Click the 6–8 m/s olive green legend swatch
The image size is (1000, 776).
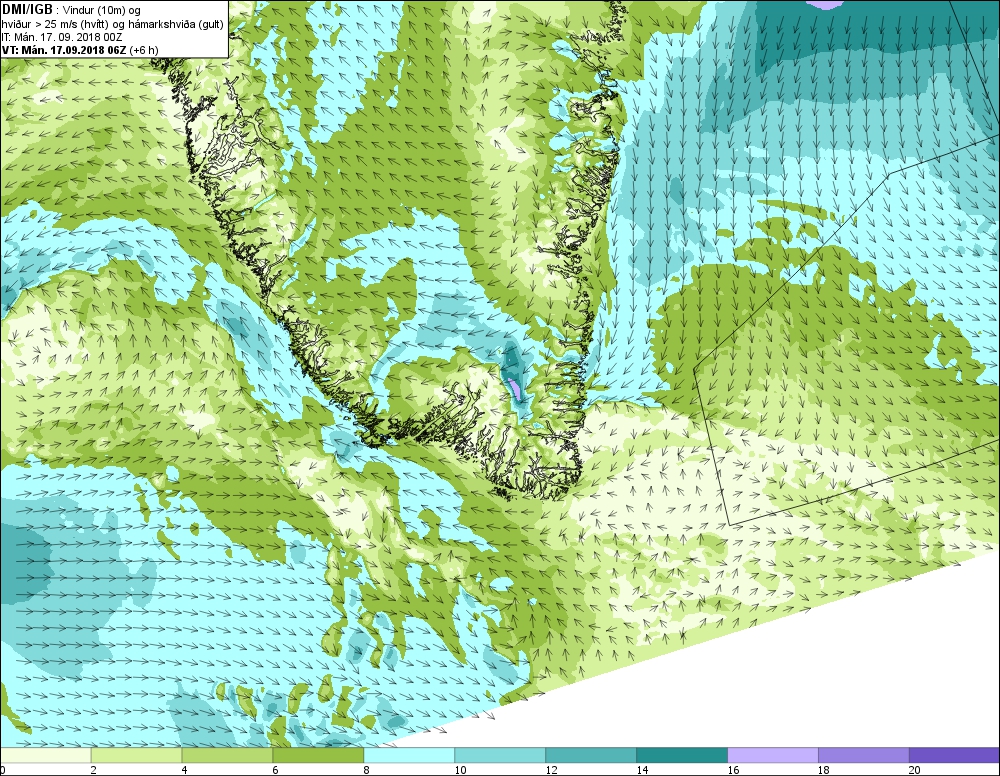click(x=318, y=755)
